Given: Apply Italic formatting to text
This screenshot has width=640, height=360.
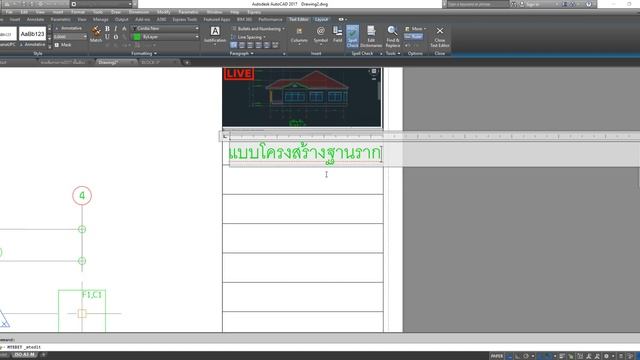Looking at the screenshot, I should tap(116, 29).
